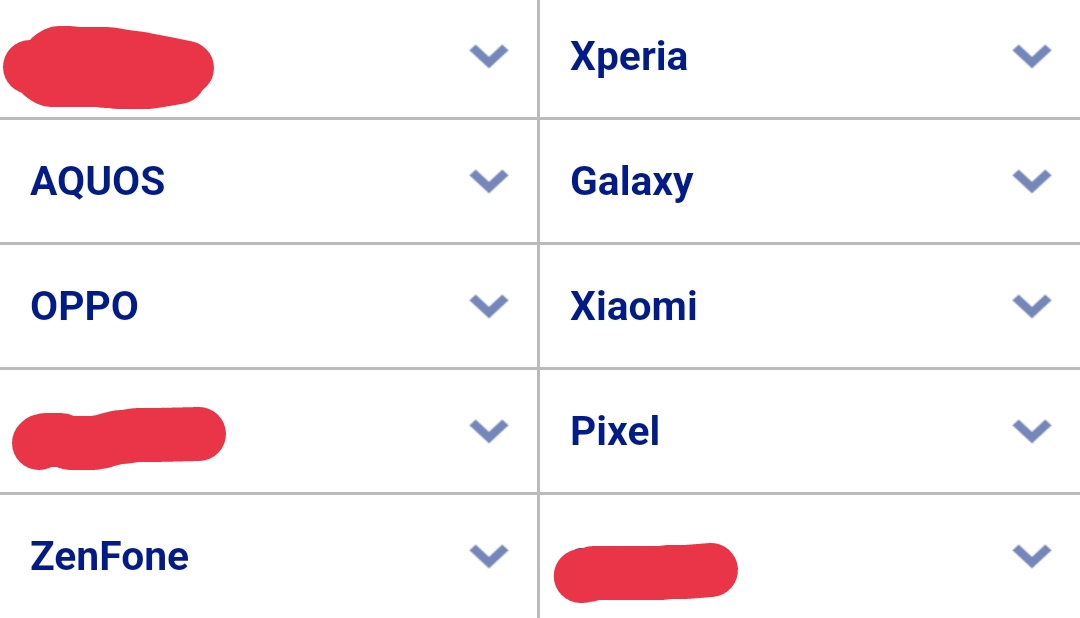Choose the ZenFone brand text
This screenshot has width=1080, height=618.
(x=109, y=556)
